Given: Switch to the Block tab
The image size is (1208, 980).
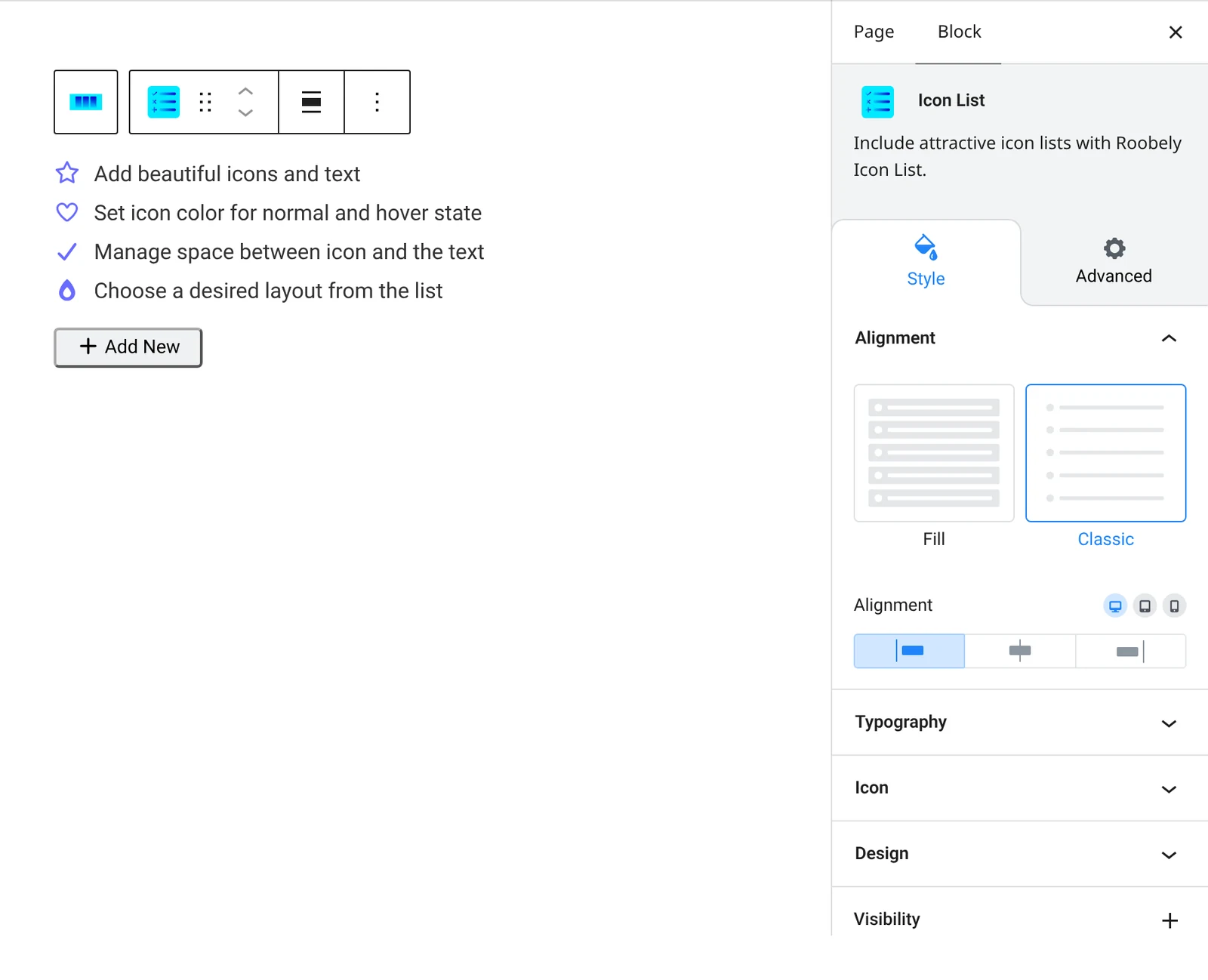Looking at the screenshot, I should [959, 32].
